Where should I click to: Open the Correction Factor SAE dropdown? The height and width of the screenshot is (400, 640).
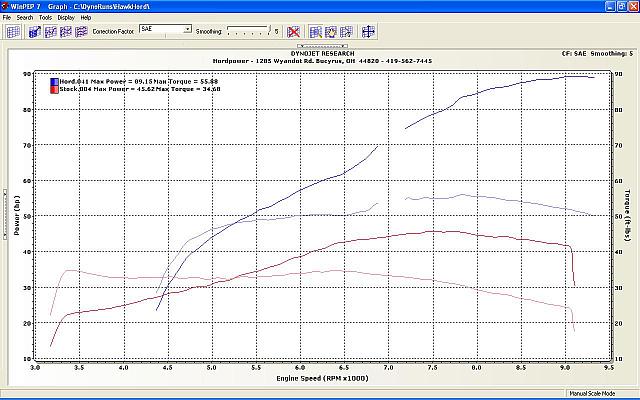point(165,29)
